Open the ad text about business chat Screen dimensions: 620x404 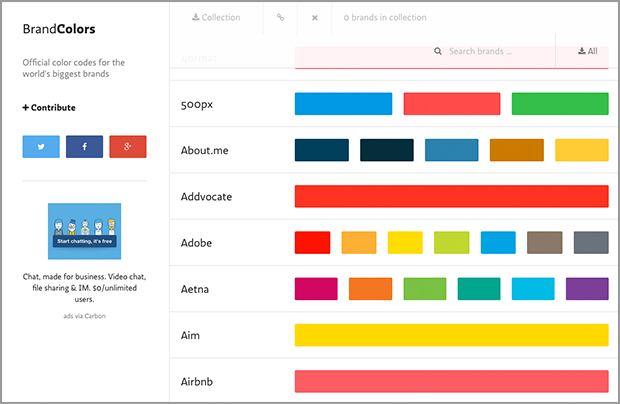click(x=85, y=288)
